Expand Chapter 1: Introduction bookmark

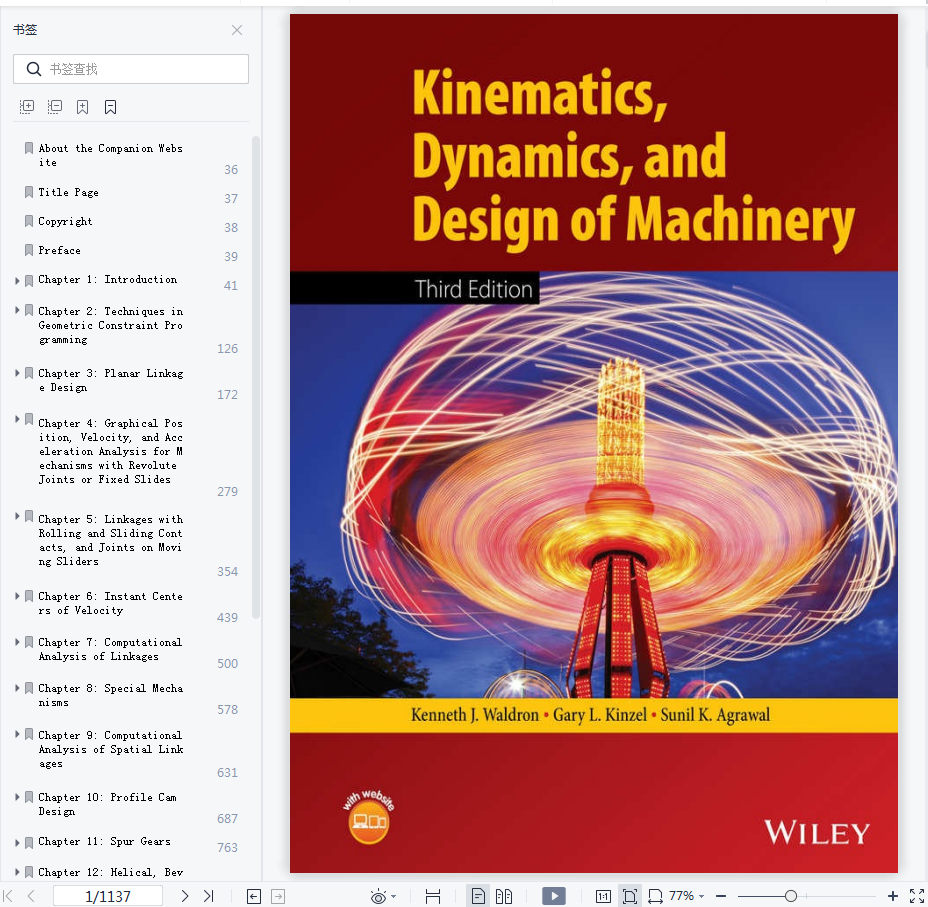(17, 280)
